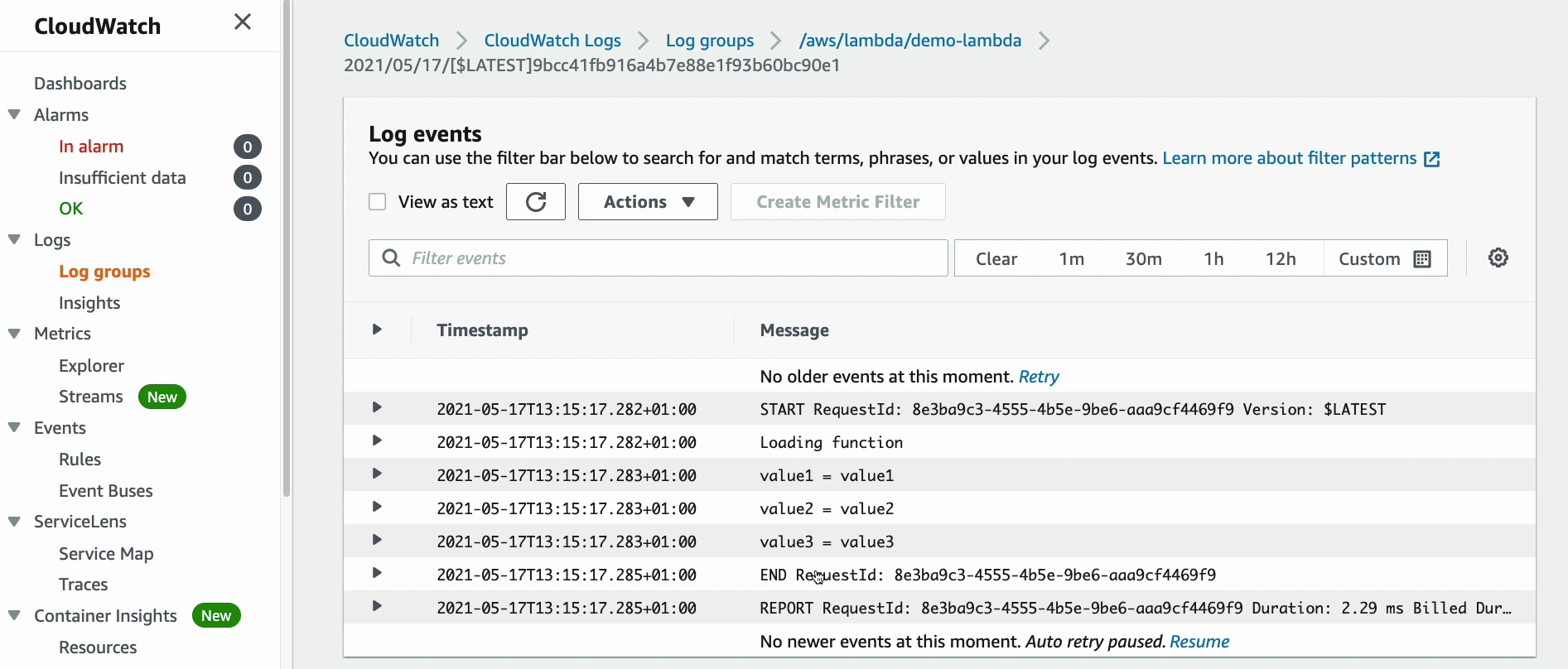The image size is (1568, 669).
Task: Click Resume auto retry link
Action: [x=1199, y=642]
